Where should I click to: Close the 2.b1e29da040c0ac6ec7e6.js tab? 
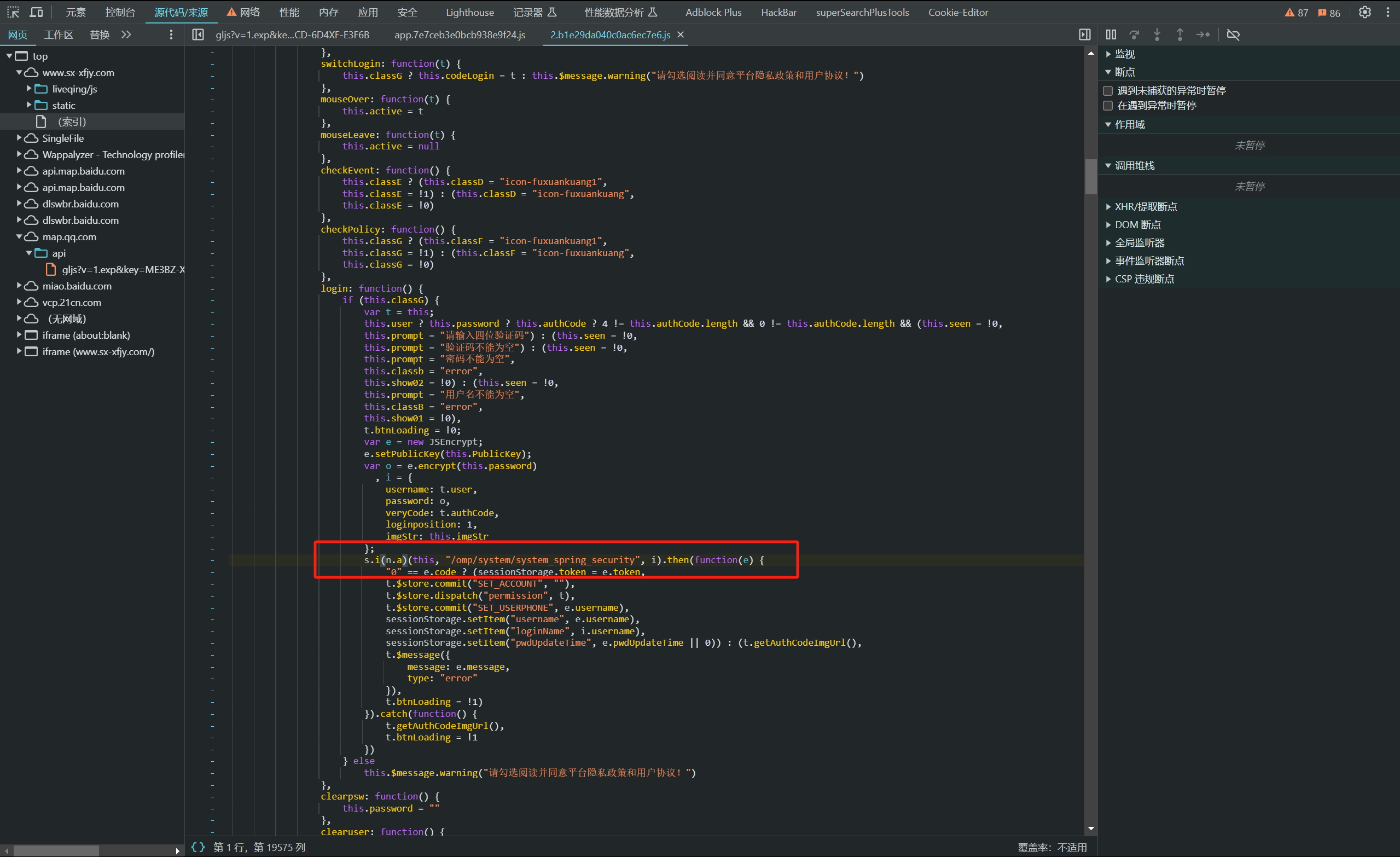click(681, 34)
